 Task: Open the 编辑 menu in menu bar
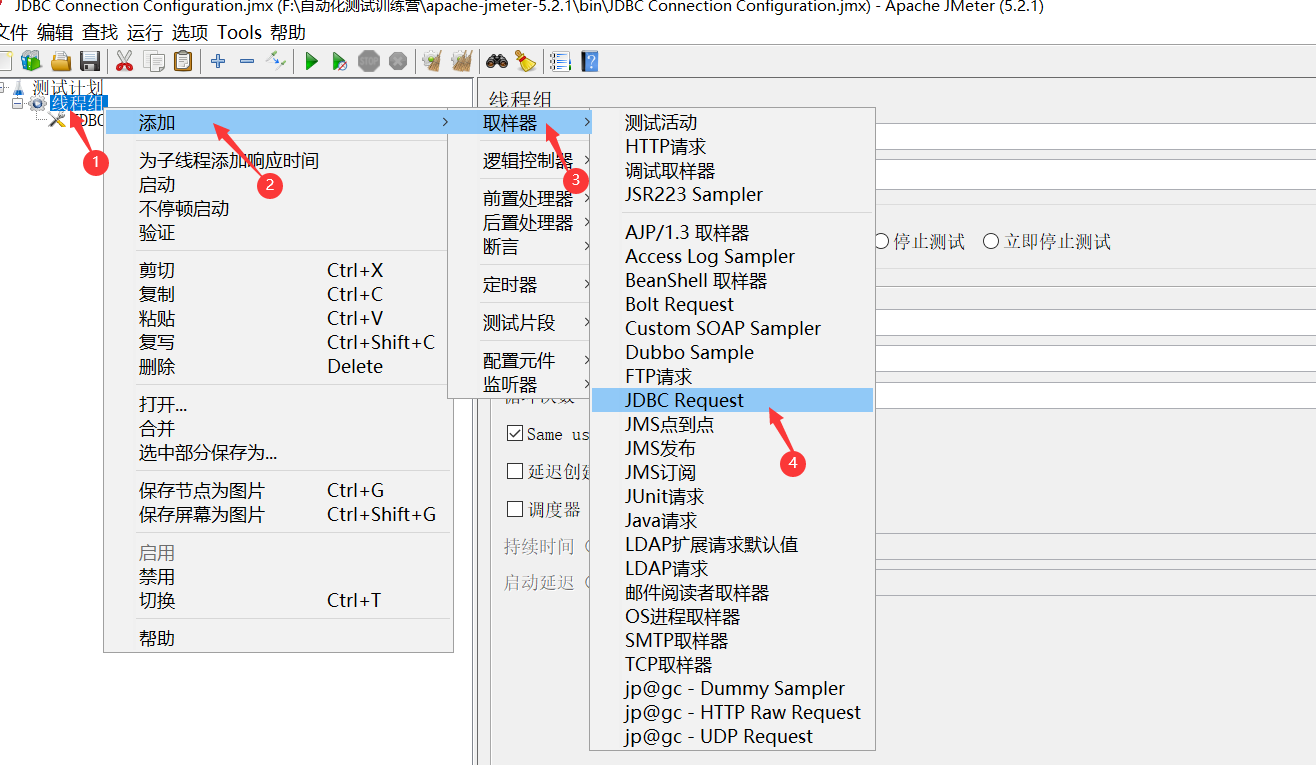(x=55, y=33)
